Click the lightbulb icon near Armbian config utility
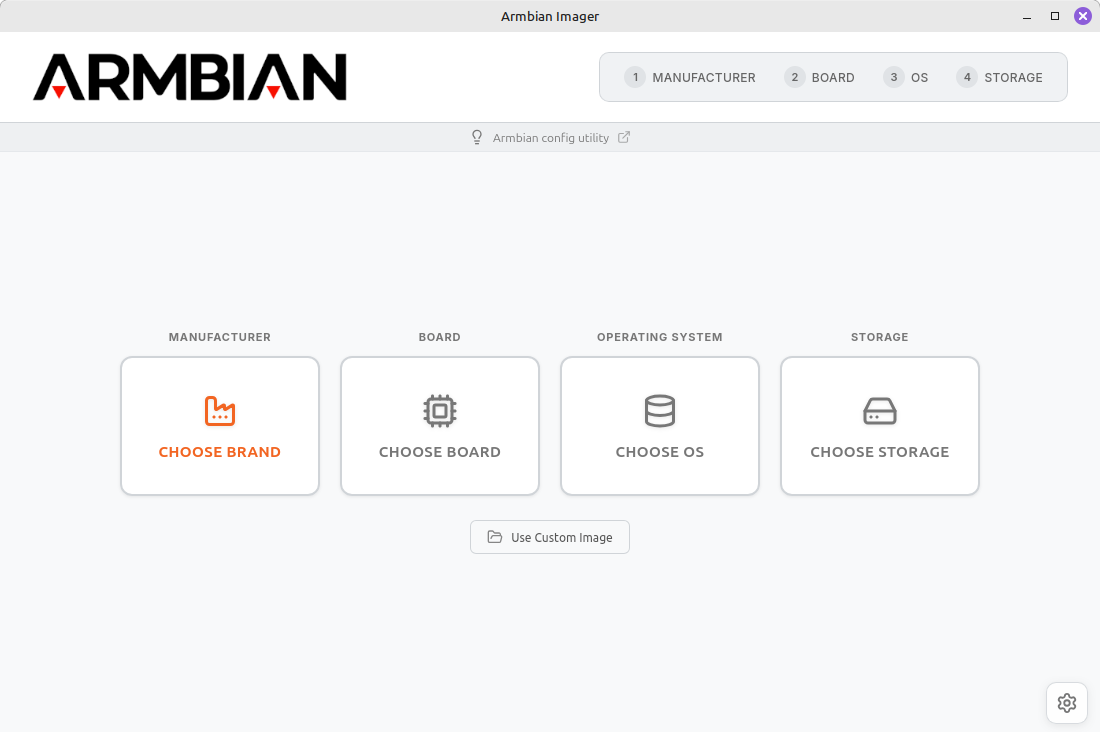The height and width of the screenshot is (732, 1100). point(477,137)
